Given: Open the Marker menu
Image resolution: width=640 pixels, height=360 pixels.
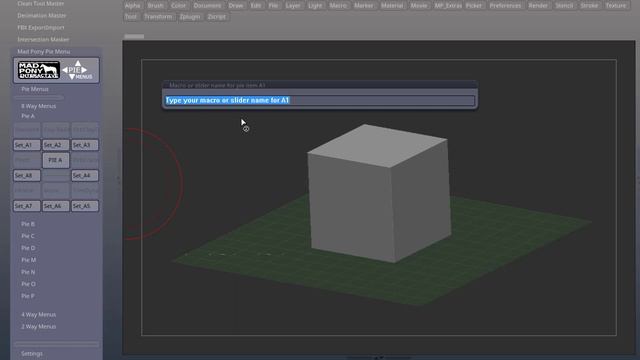Looking at the screenshot, I should point(364,6).
